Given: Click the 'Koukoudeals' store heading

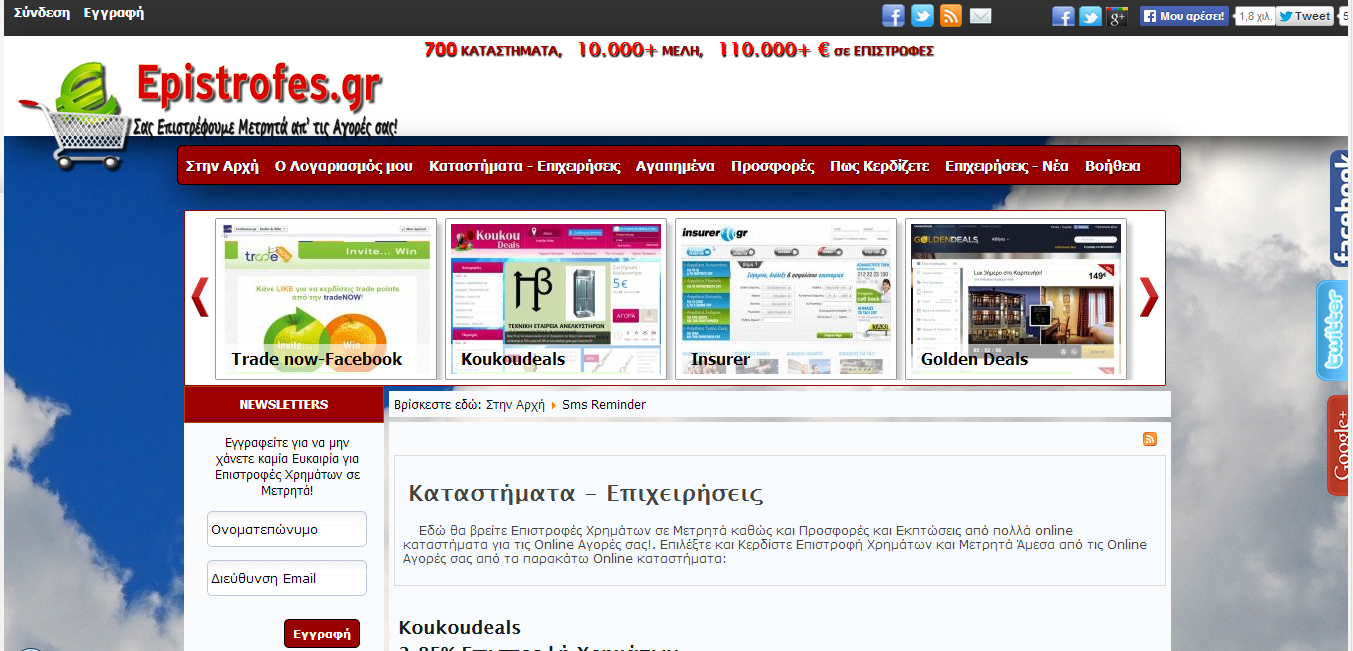Looking at the screenshot, I should (x=460, y=628).
